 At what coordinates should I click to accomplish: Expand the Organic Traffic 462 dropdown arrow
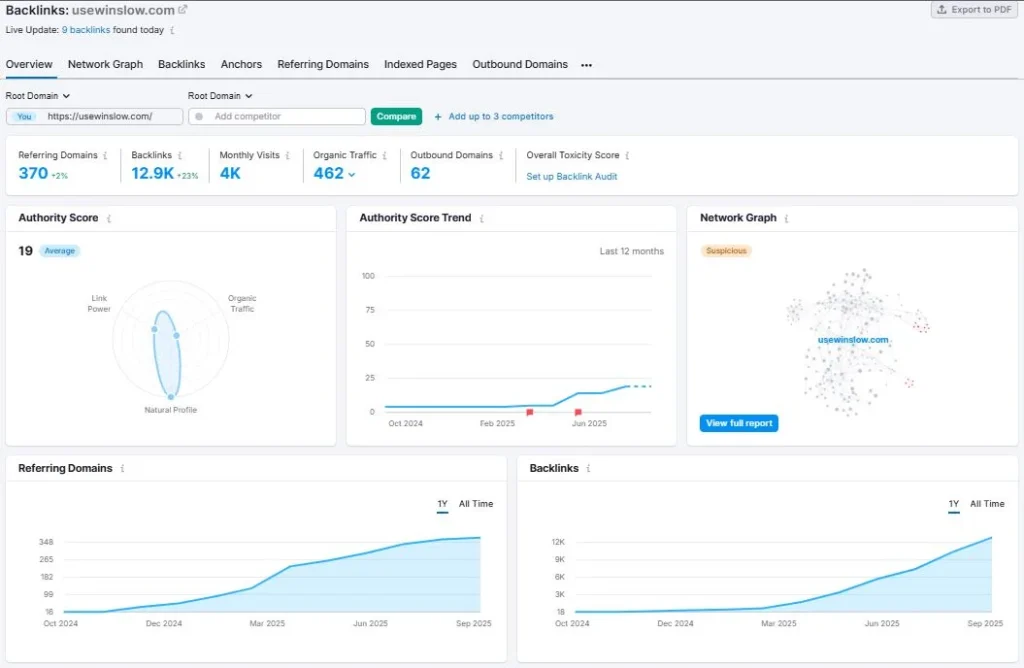[x=352, y=174]
